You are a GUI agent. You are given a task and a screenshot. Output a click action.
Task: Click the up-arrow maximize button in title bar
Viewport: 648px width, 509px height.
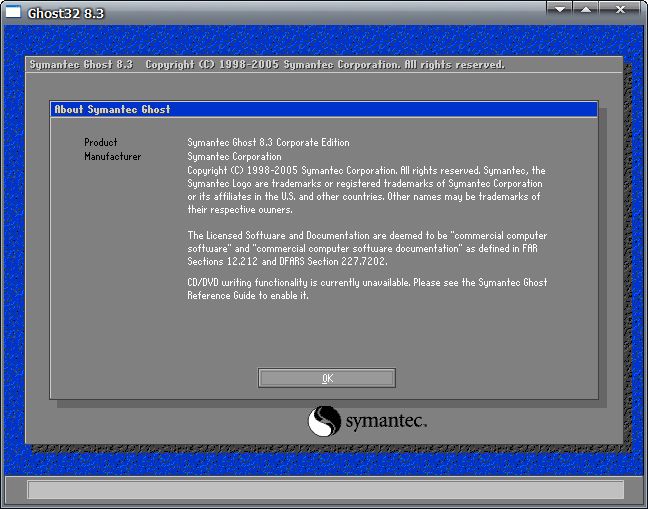(587, 9)
